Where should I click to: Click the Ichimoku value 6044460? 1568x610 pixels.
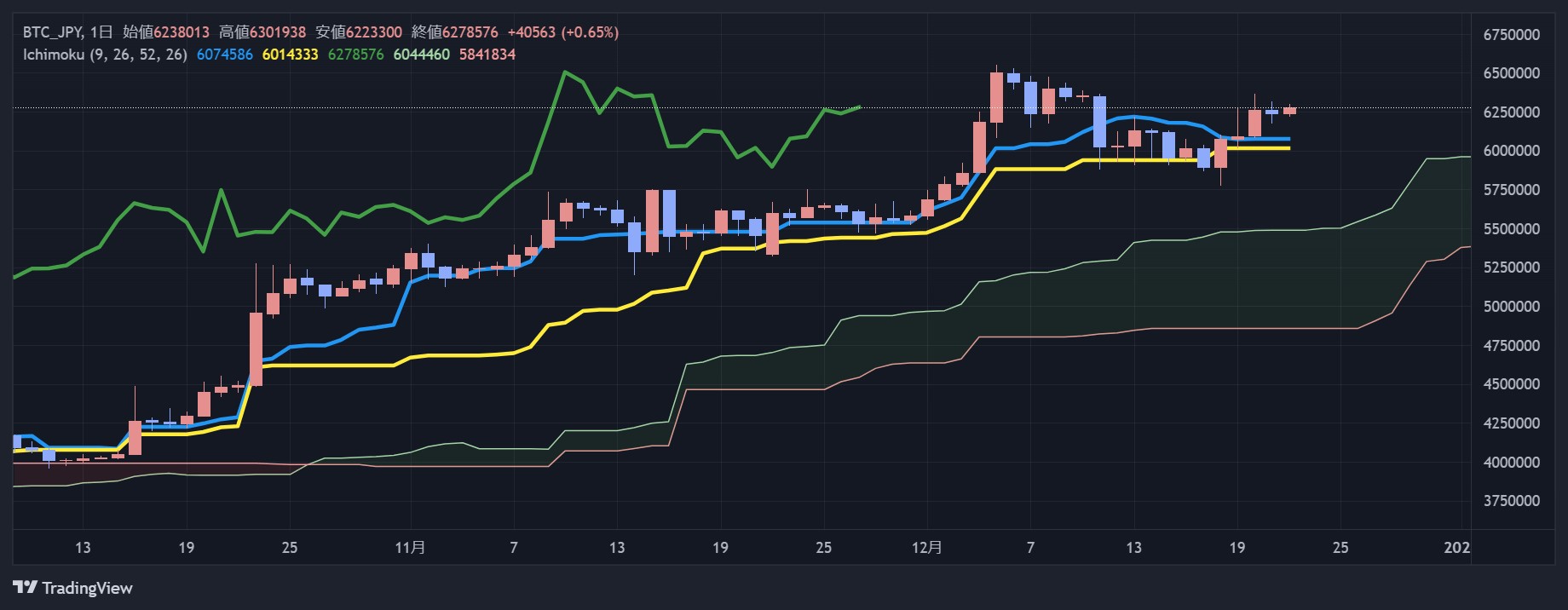coord(421,55)
